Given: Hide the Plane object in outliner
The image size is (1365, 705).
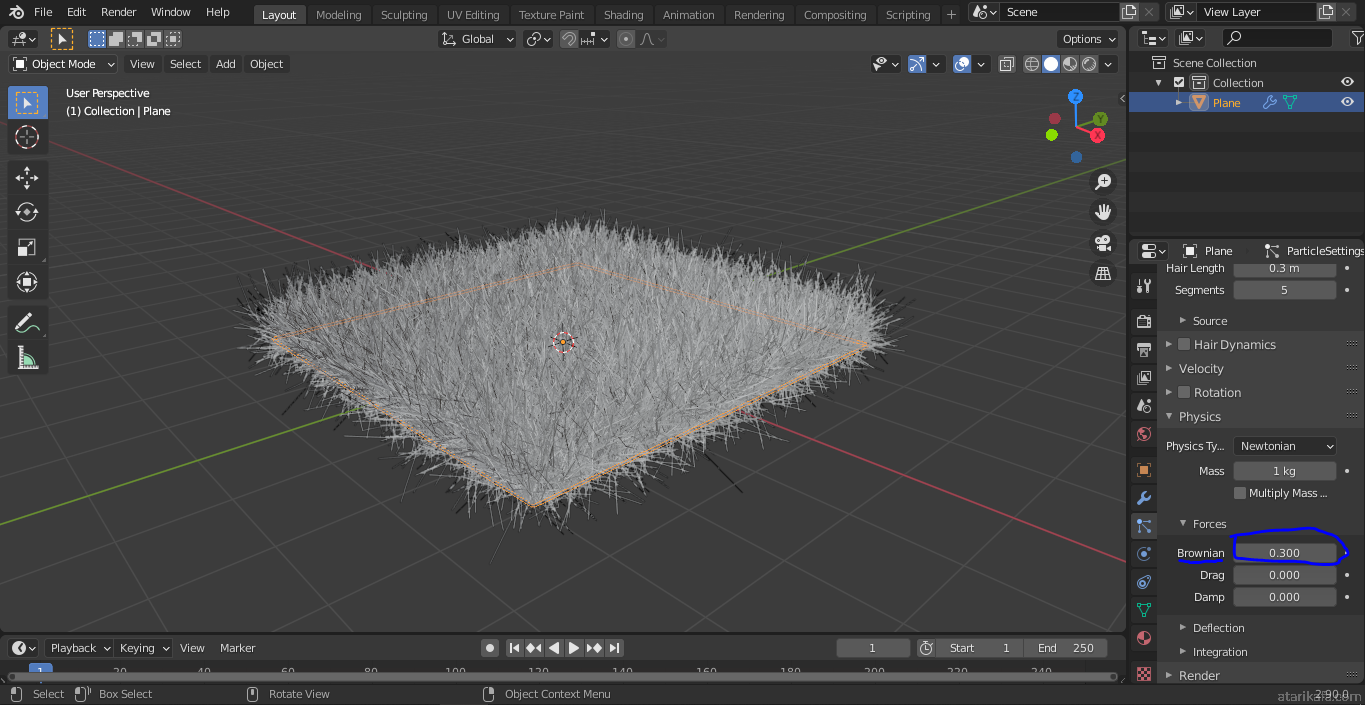Looking at the screenshot, I should [1347, 102].
